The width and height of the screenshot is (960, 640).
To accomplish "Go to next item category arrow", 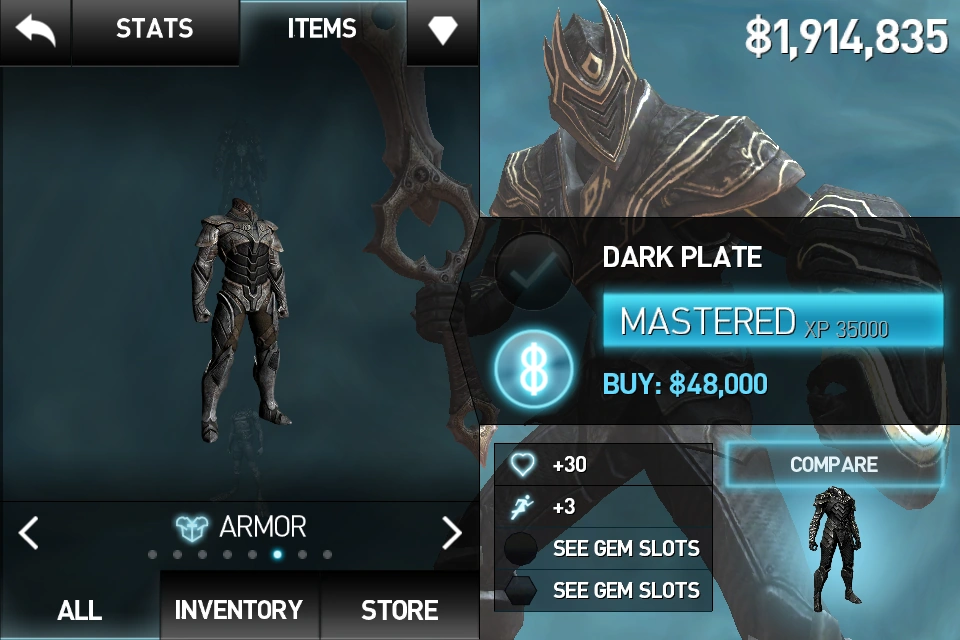I will pyautogui.click(x=452, y=533).
